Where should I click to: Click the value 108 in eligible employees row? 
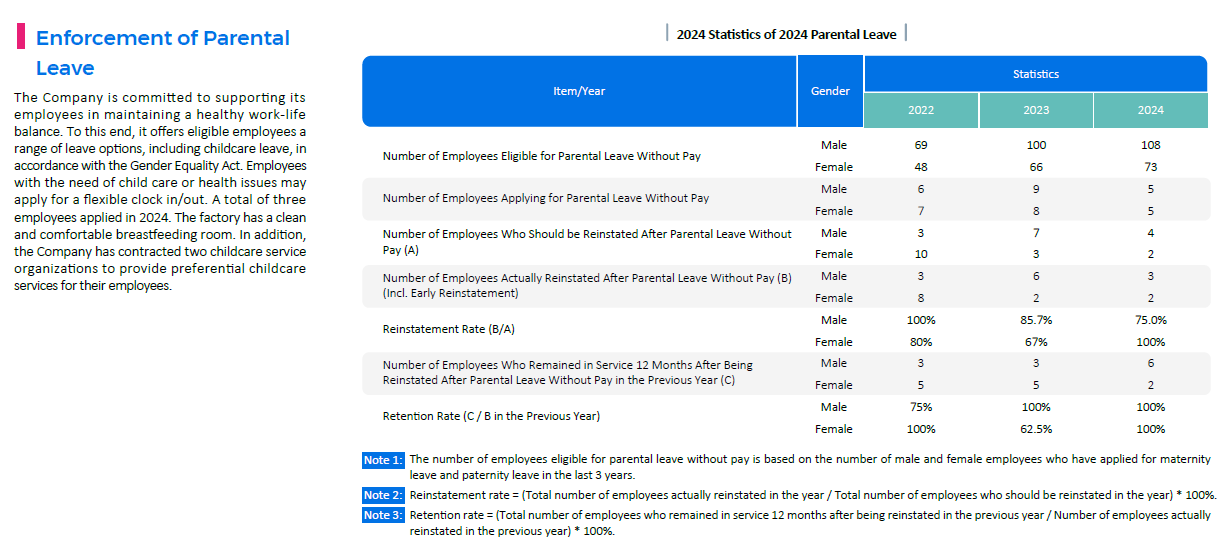tap(1150, 145)
